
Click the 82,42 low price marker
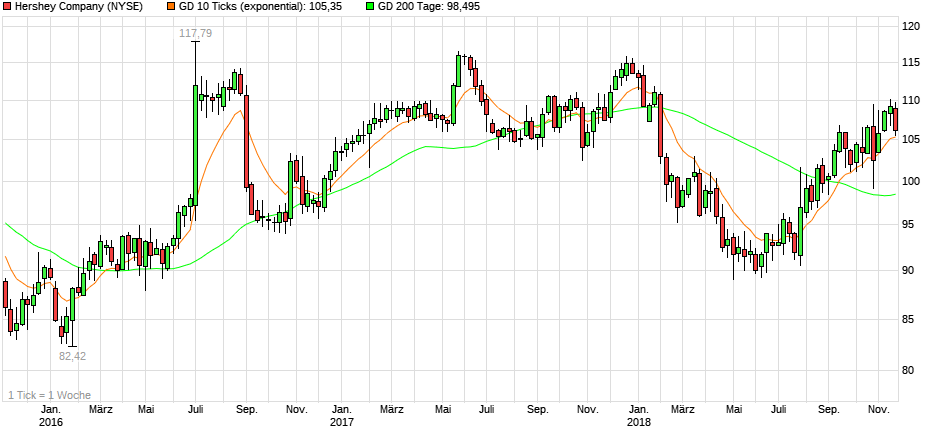pyautogui.click(x=72, y=356)
